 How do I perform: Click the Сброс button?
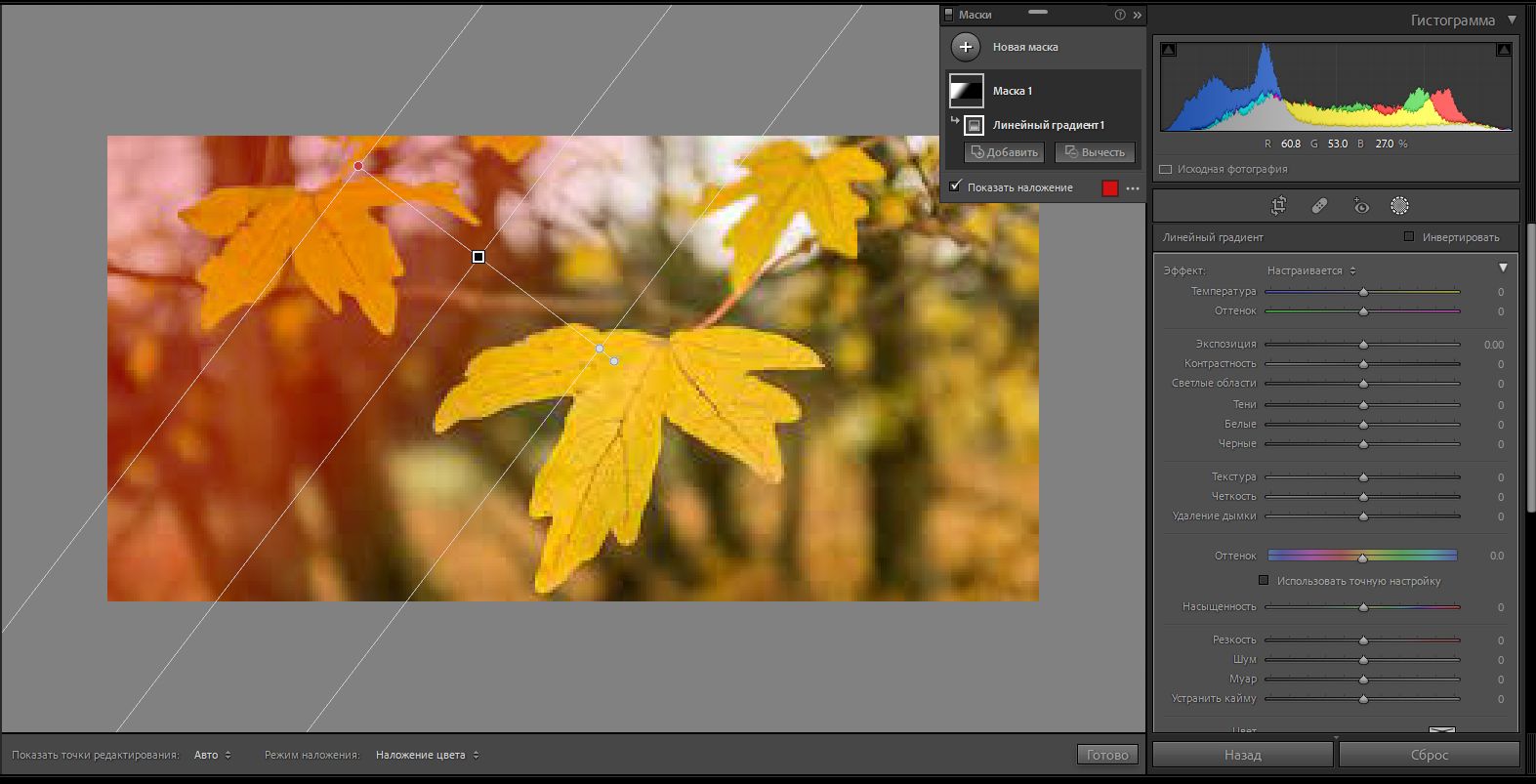tap(1430, 755)
